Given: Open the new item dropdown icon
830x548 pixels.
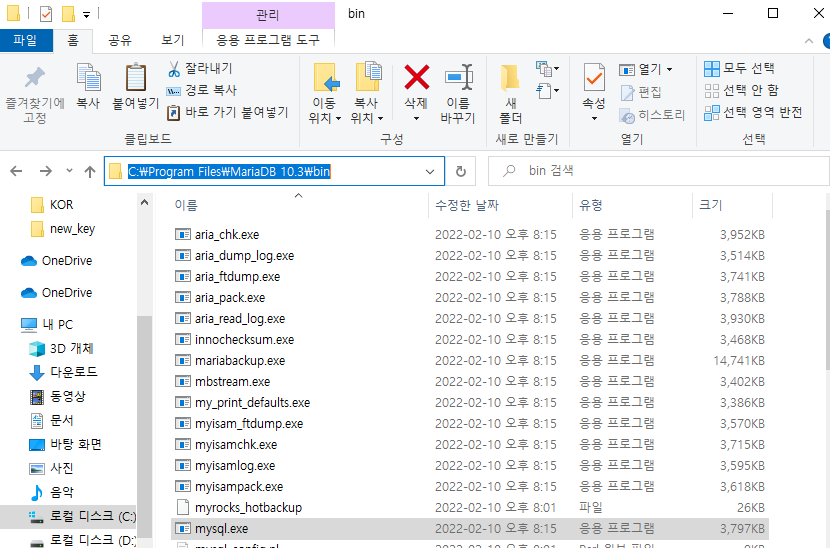Looking at the screenshot, I should (547, 68).
